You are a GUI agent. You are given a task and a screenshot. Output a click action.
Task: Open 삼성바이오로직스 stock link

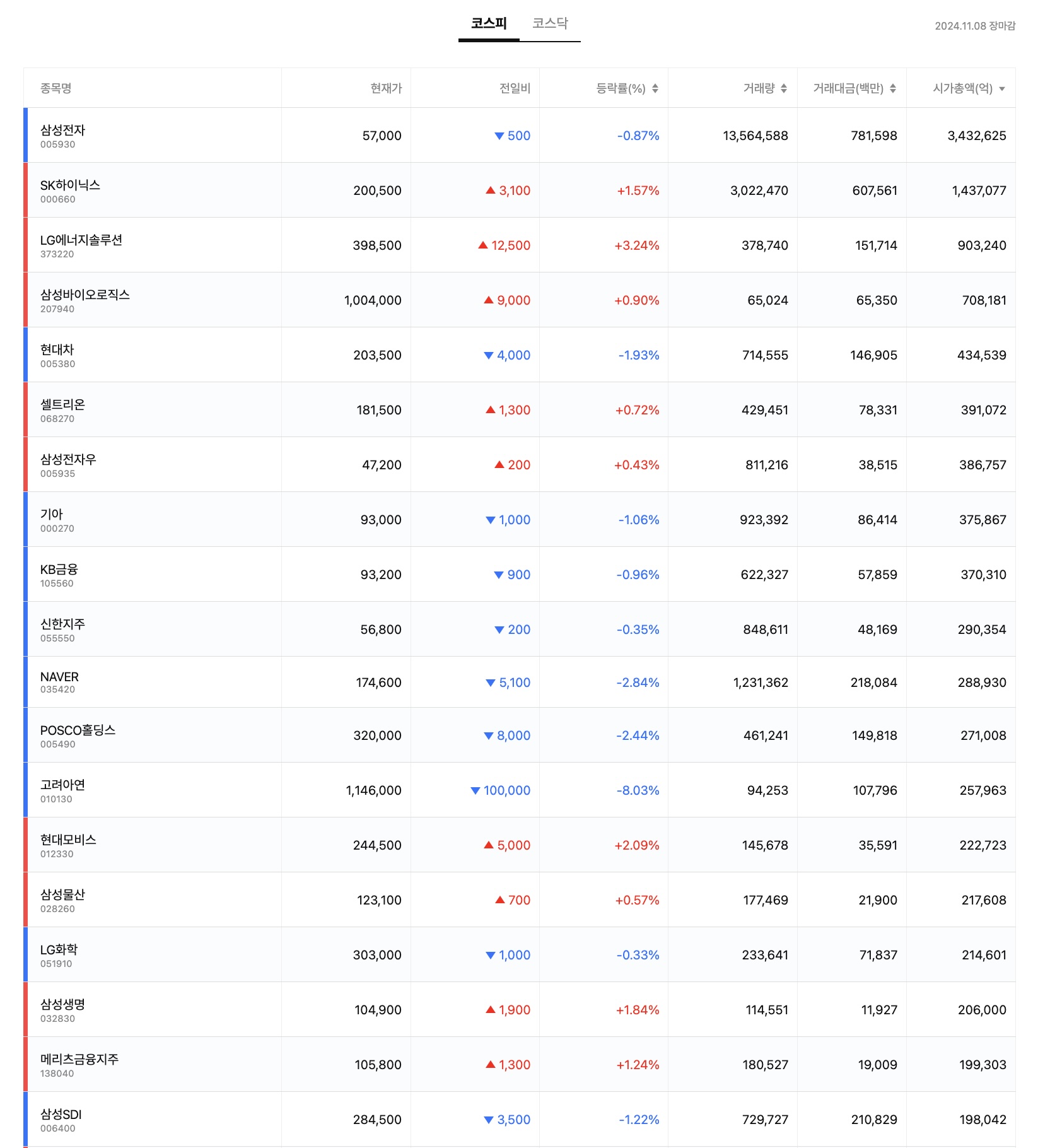click(x=85, y=295)
